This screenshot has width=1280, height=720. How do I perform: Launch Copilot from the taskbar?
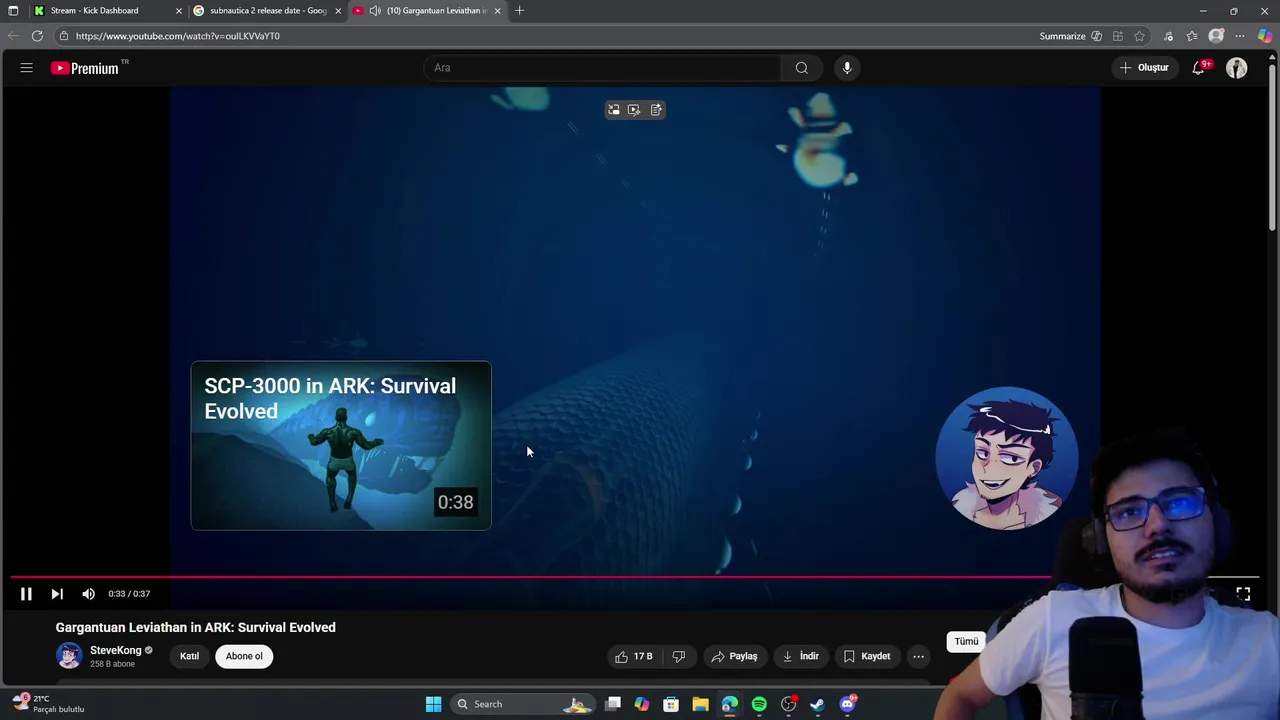[642, 704]
